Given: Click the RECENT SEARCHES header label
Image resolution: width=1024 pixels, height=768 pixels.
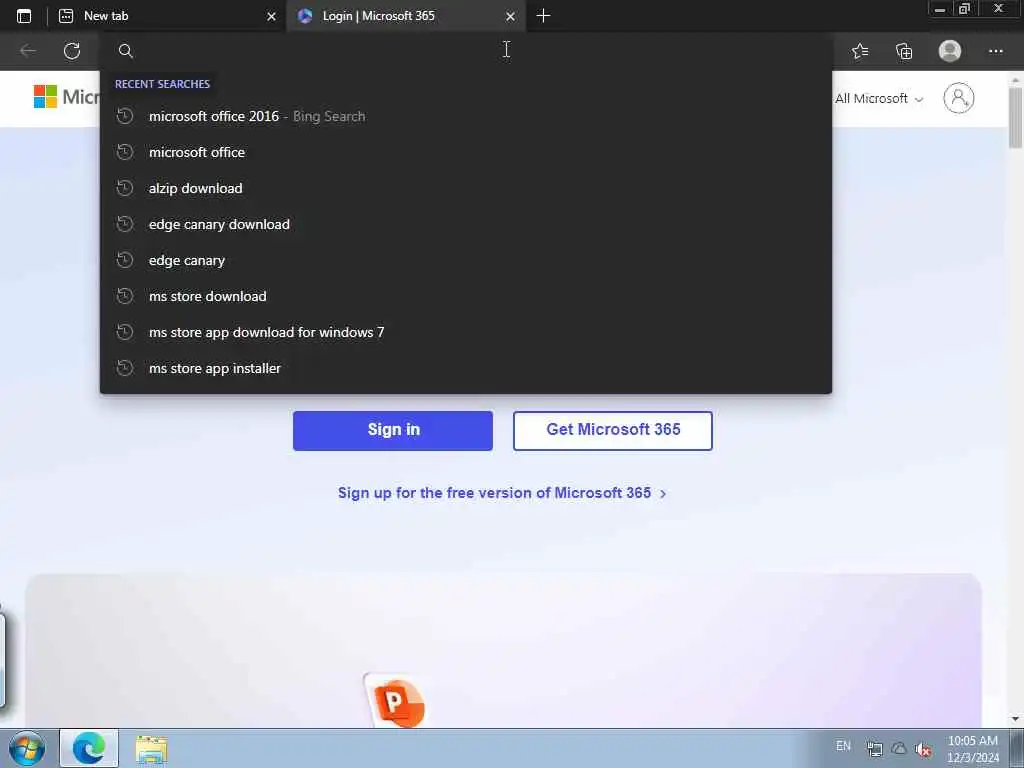Looking at the screenshot, I should coord(163,84).
